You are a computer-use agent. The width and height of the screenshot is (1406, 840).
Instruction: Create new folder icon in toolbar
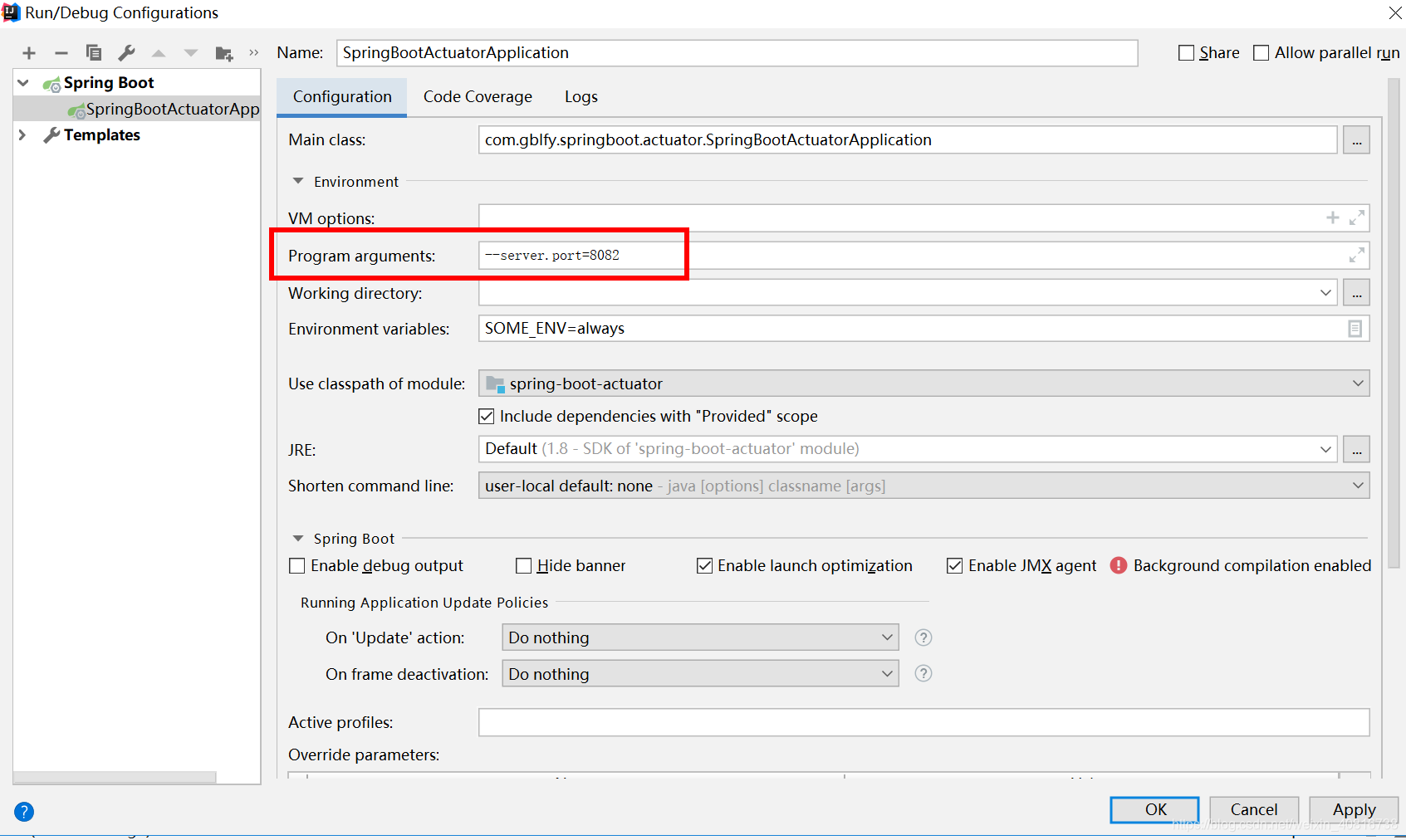[224, 53]
